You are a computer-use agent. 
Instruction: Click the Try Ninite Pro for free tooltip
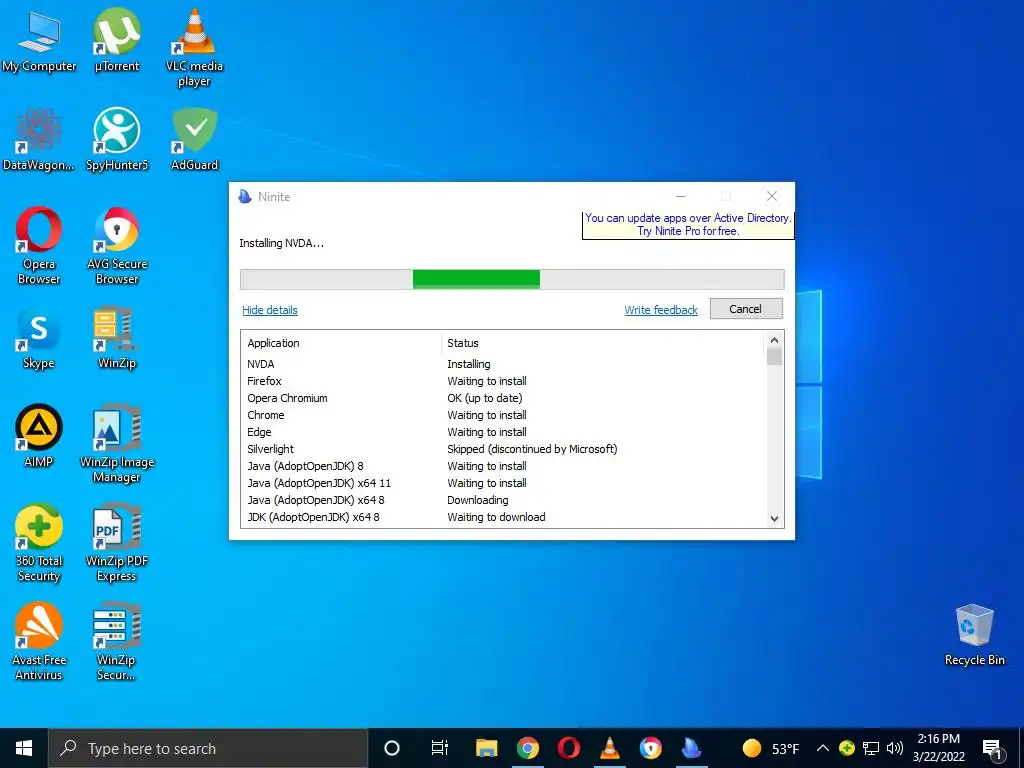point(688,225)
